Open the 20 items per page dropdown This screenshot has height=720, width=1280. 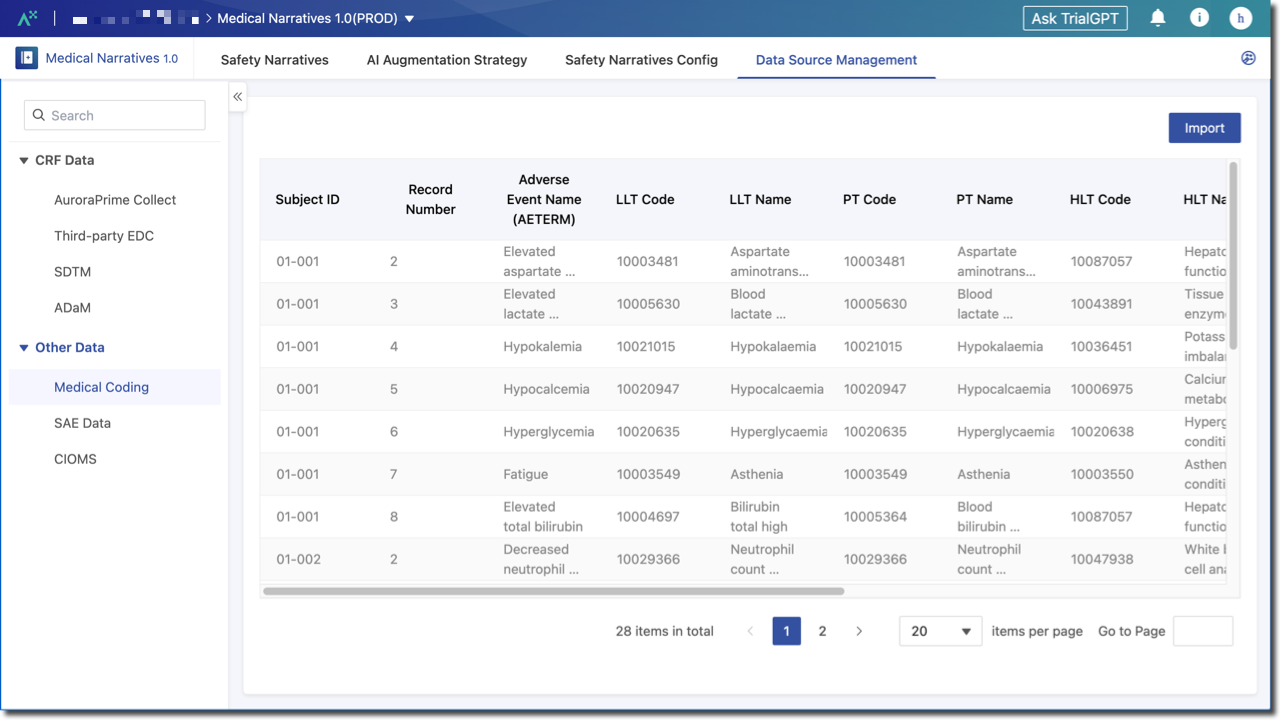(941, 631)
